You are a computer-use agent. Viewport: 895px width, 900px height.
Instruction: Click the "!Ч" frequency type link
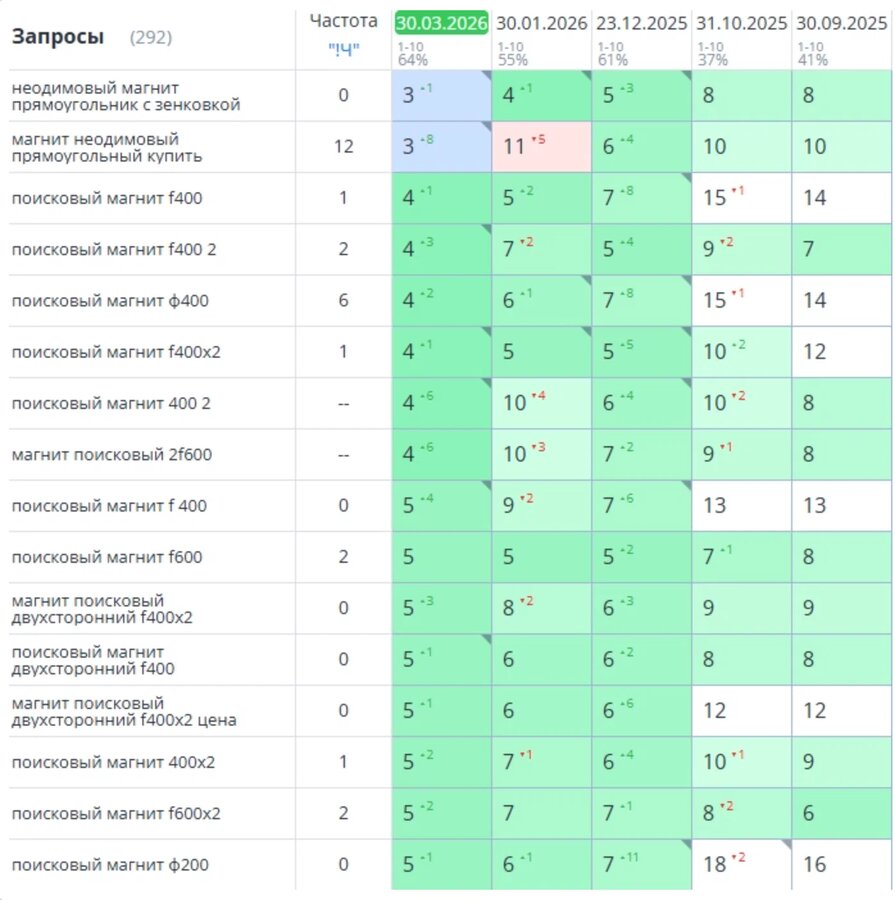coord(343,49)
